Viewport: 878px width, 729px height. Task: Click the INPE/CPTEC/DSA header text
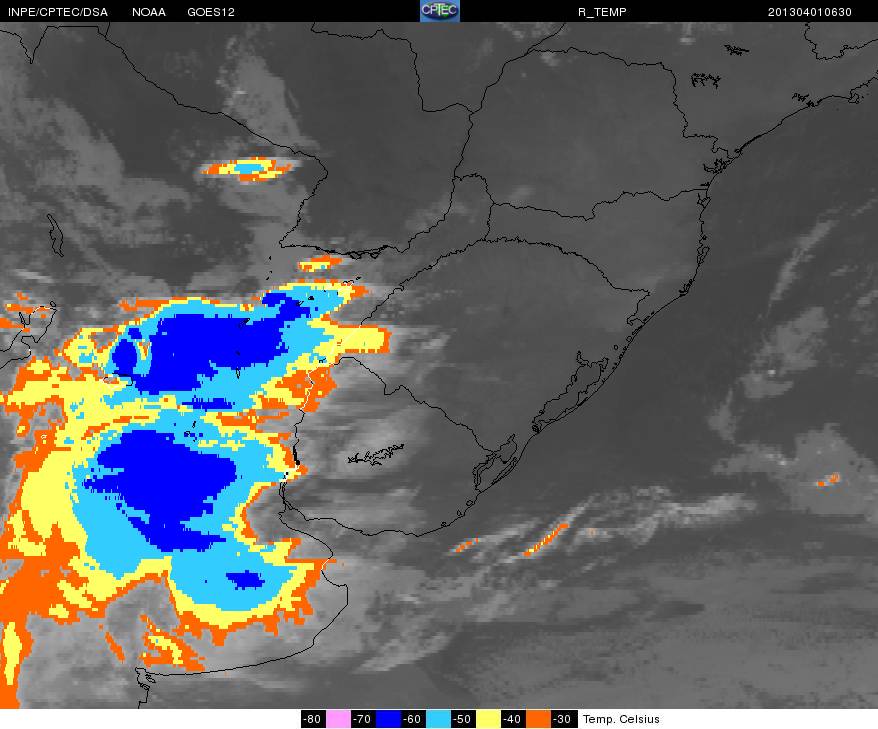58,12
